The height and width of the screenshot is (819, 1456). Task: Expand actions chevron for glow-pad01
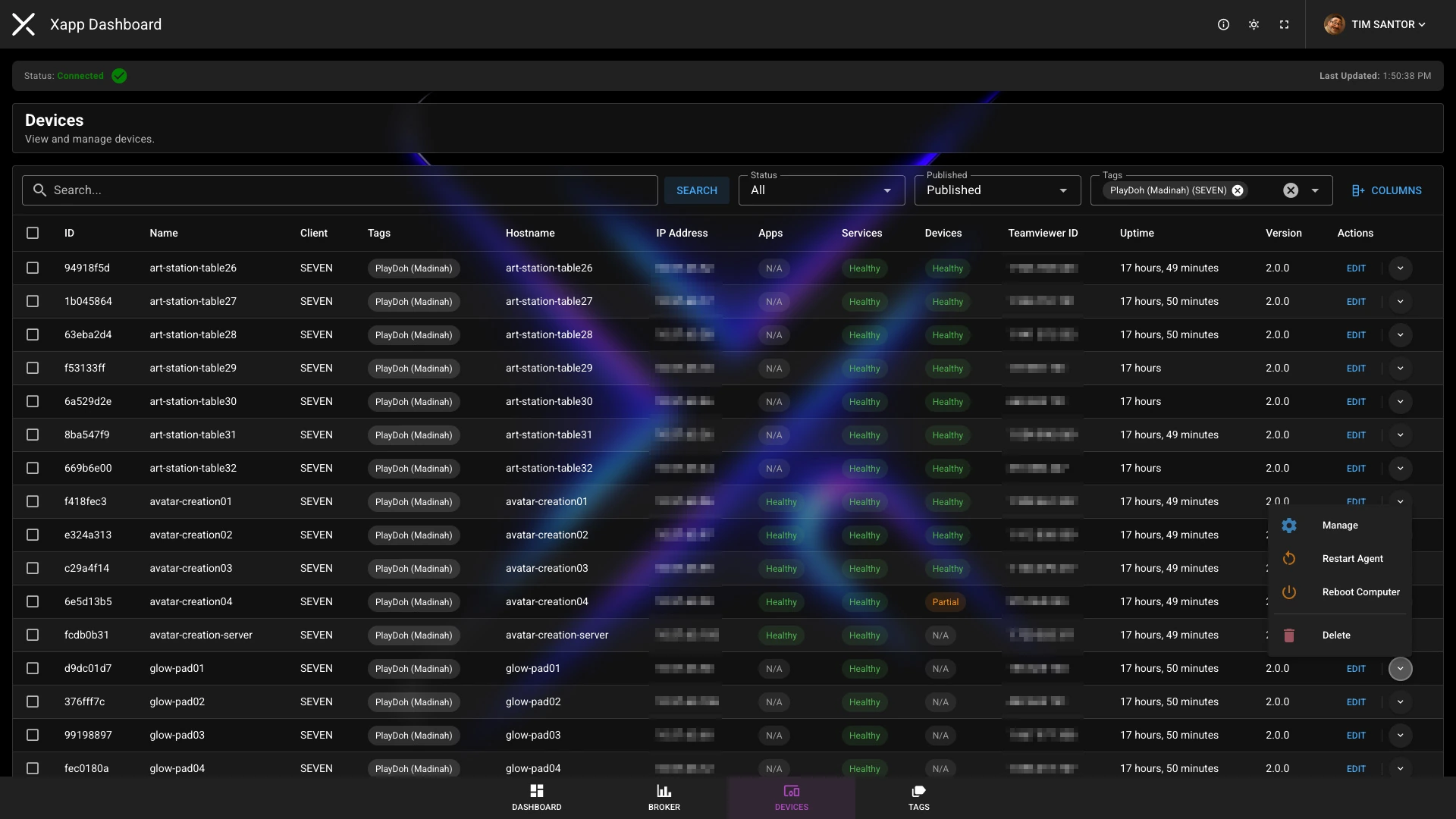point(1400,668)
